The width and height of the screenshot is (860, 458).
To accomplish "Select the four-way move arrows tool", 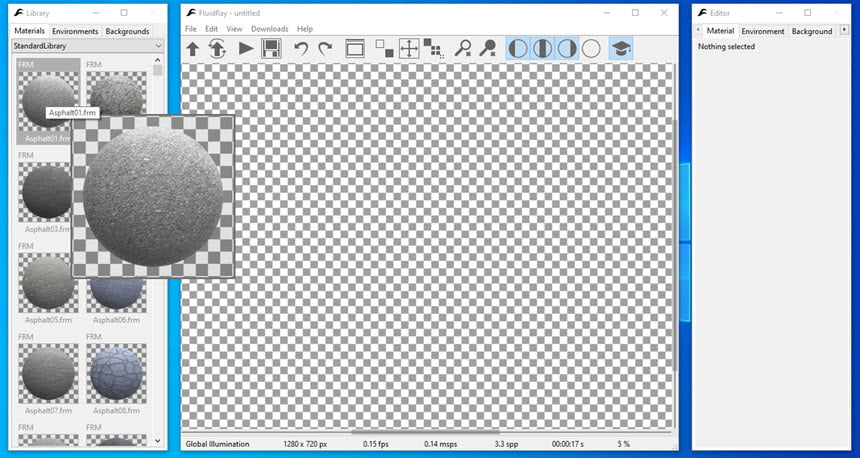I will click(409, 49).
